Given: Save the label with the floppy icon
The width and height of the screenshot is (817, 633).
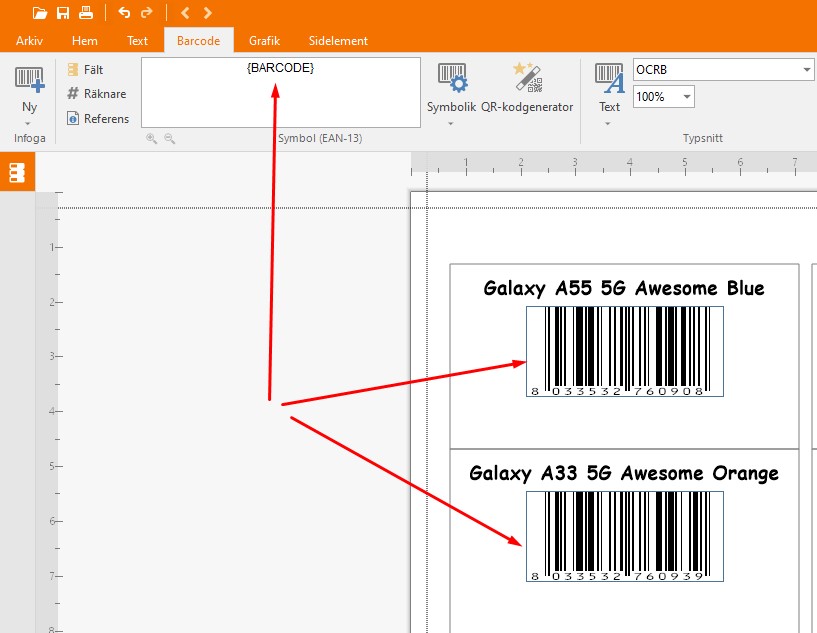Looking at the screenshot, I should (x=63, y=13).
